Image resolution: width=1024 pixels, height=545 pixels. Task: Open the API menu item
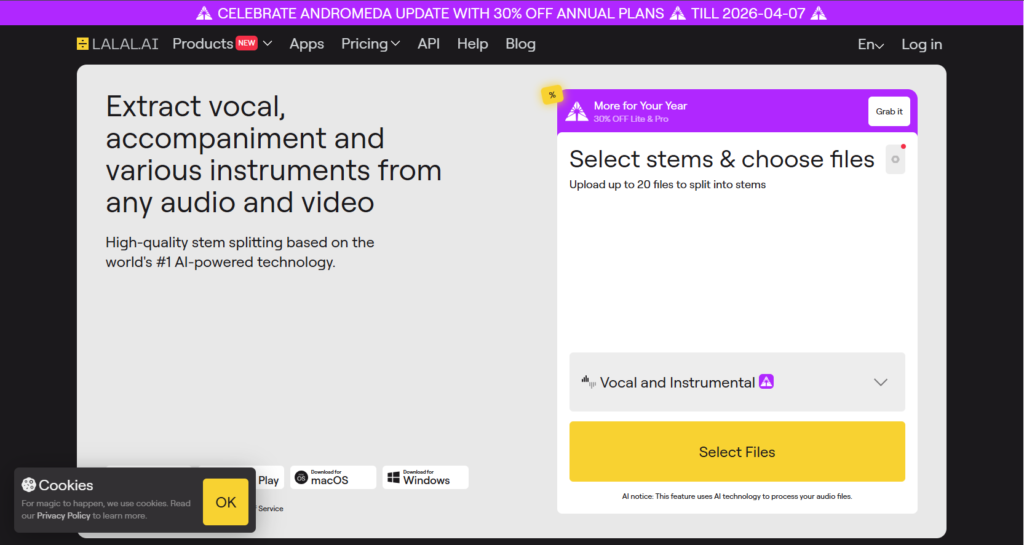click(429, 44)
